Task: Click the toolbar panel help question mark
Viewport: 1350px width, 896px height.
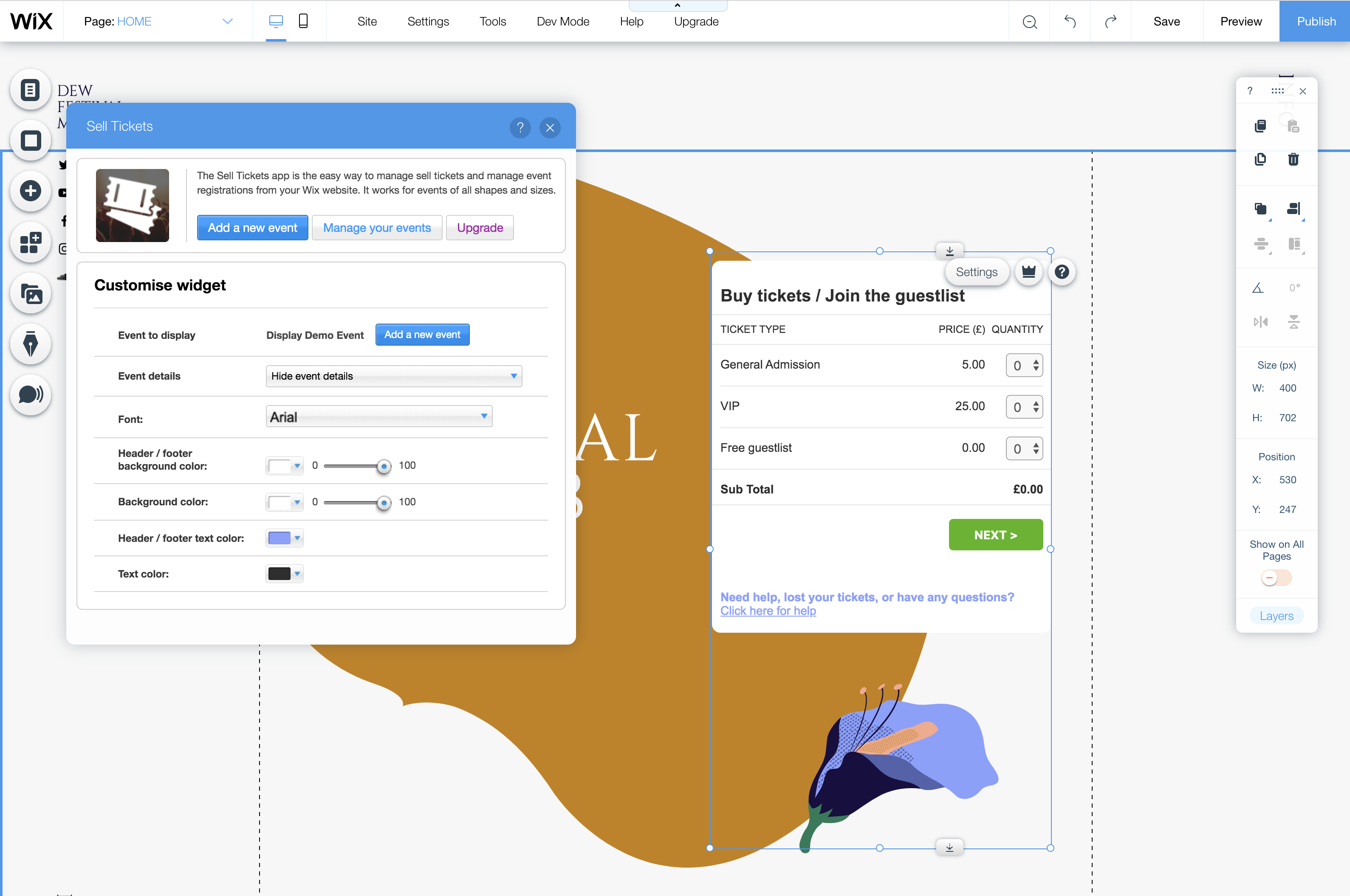Action: 1250,91
